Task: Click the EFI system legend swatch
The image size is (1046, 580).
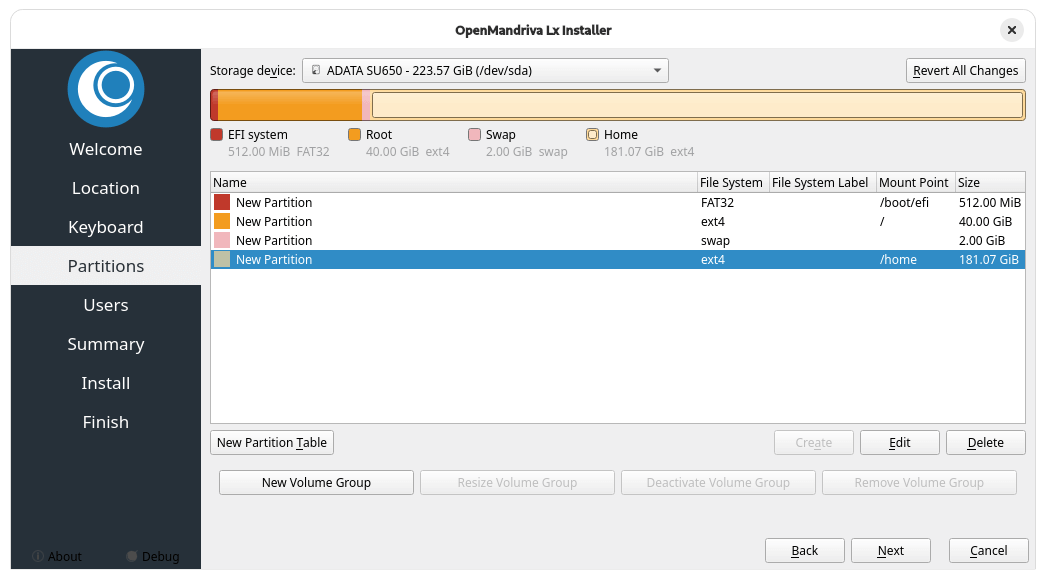Action: (x=217, y=135)
